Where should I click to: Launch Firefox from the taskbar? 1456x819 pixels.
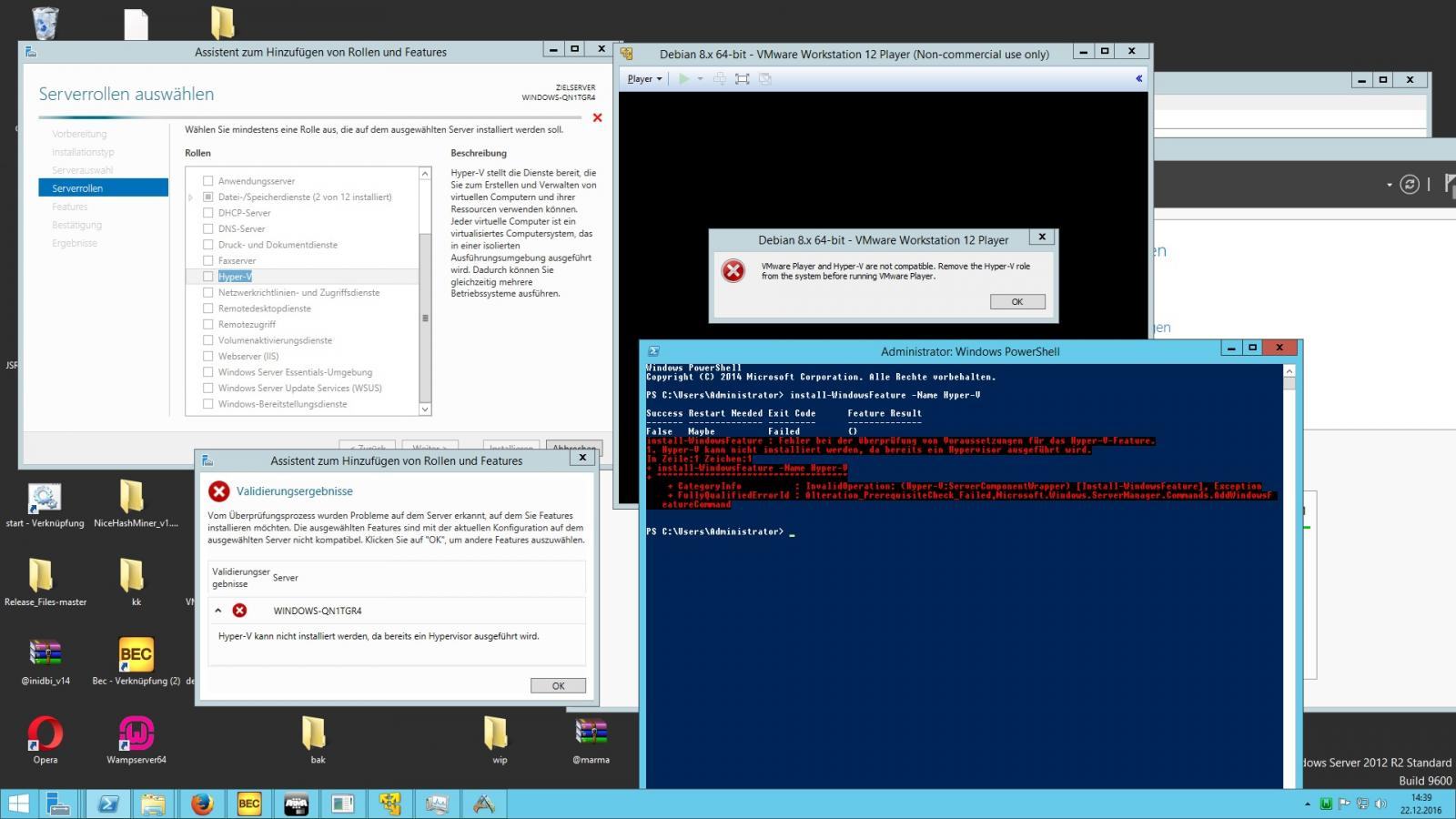(x=201, y=804)
